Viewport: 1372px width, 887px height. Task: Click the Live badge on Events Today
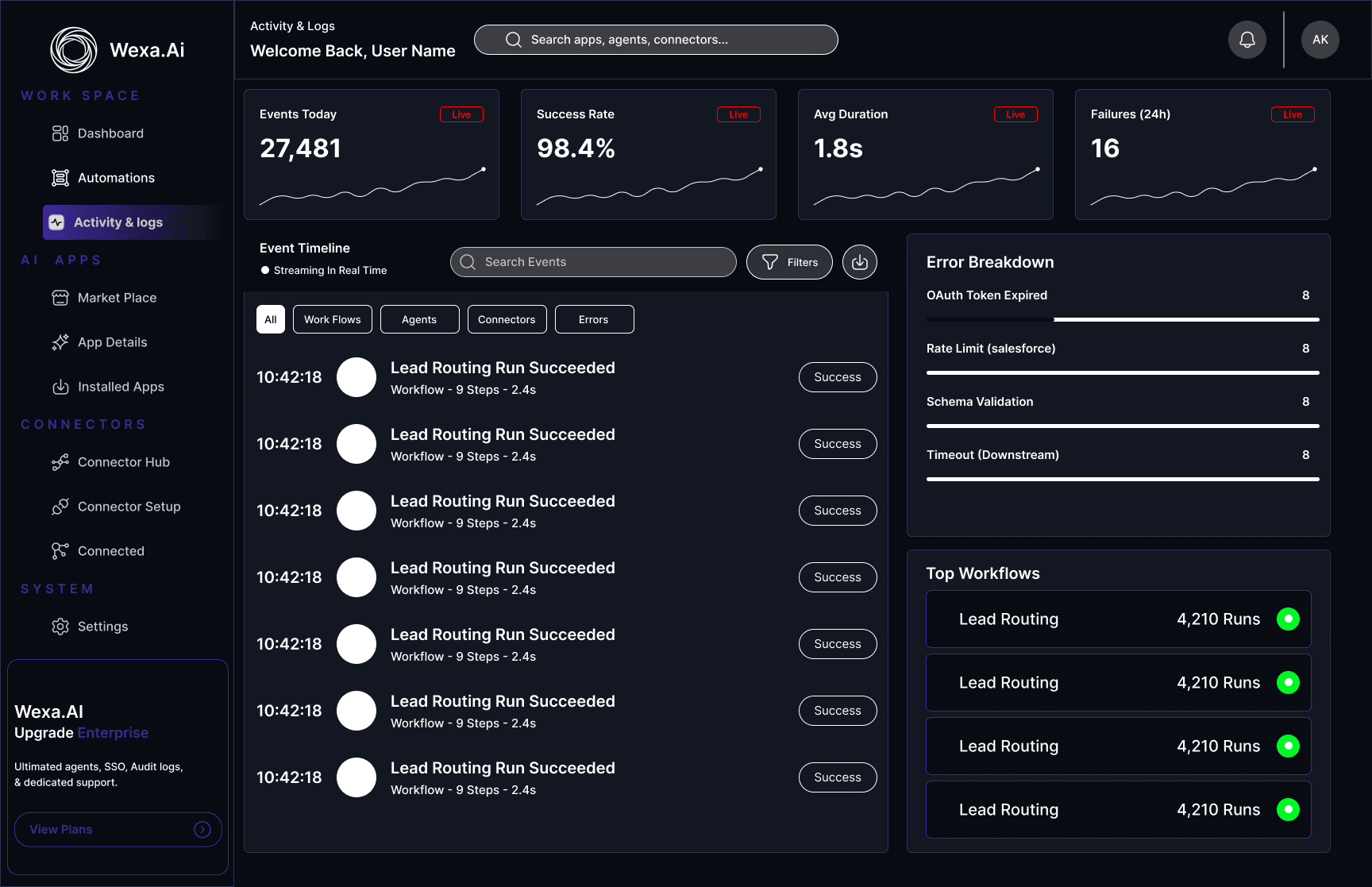(461, 114)
